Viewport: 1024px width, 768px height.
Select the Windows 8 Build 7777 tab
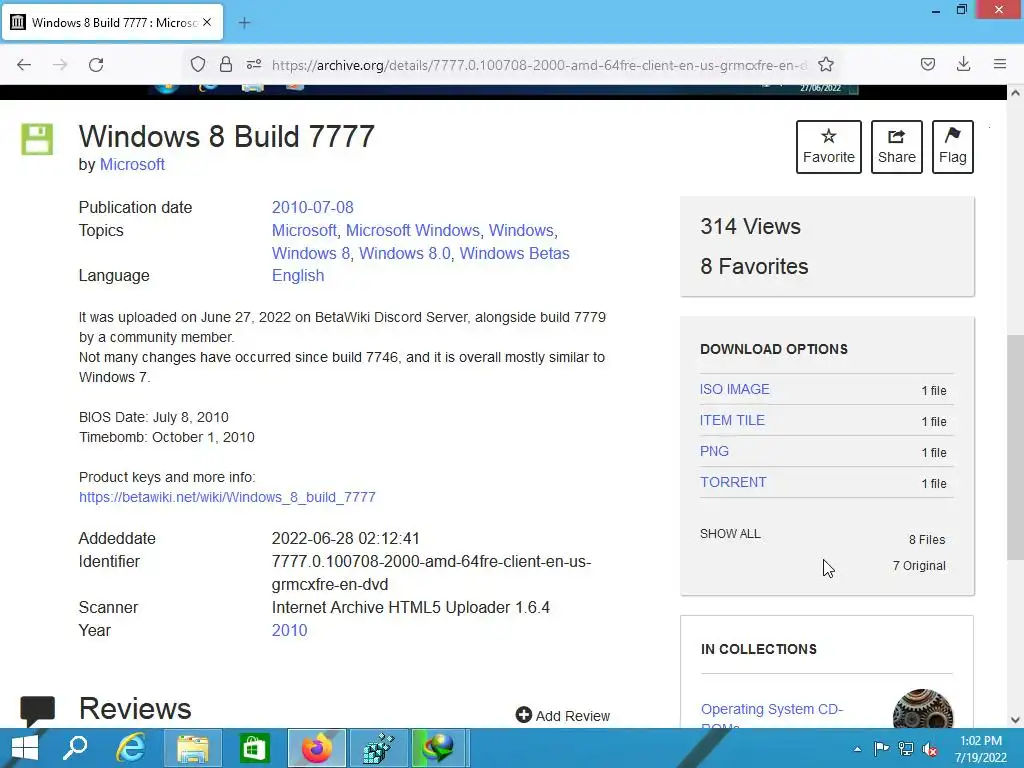click(x=112, y=22)
